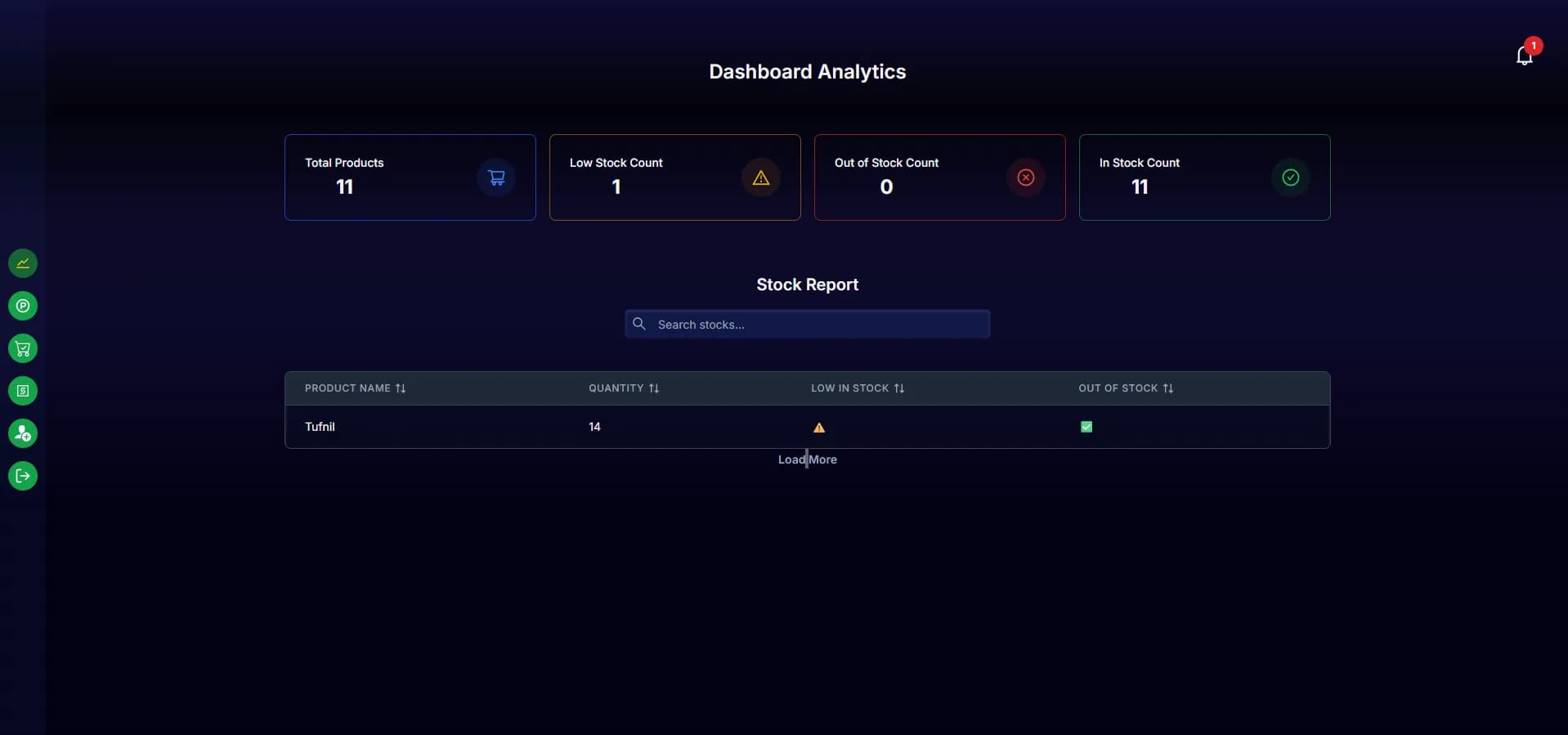This screenshot has height=735, width=1568.
Task: Sort by Quantity column arrows
Action: click(x=654, y=388)
